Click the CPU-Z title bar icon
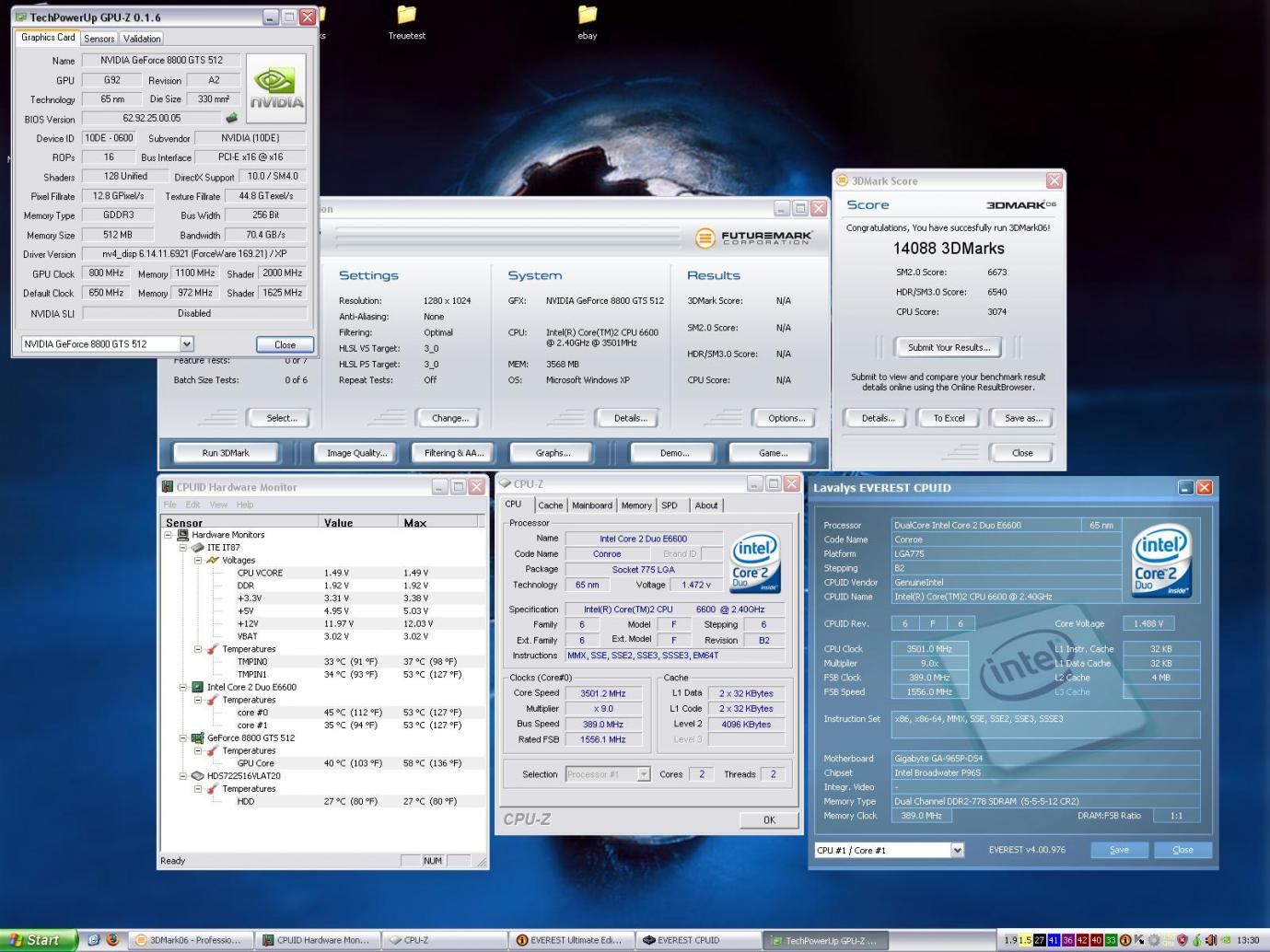 (505, 483)
